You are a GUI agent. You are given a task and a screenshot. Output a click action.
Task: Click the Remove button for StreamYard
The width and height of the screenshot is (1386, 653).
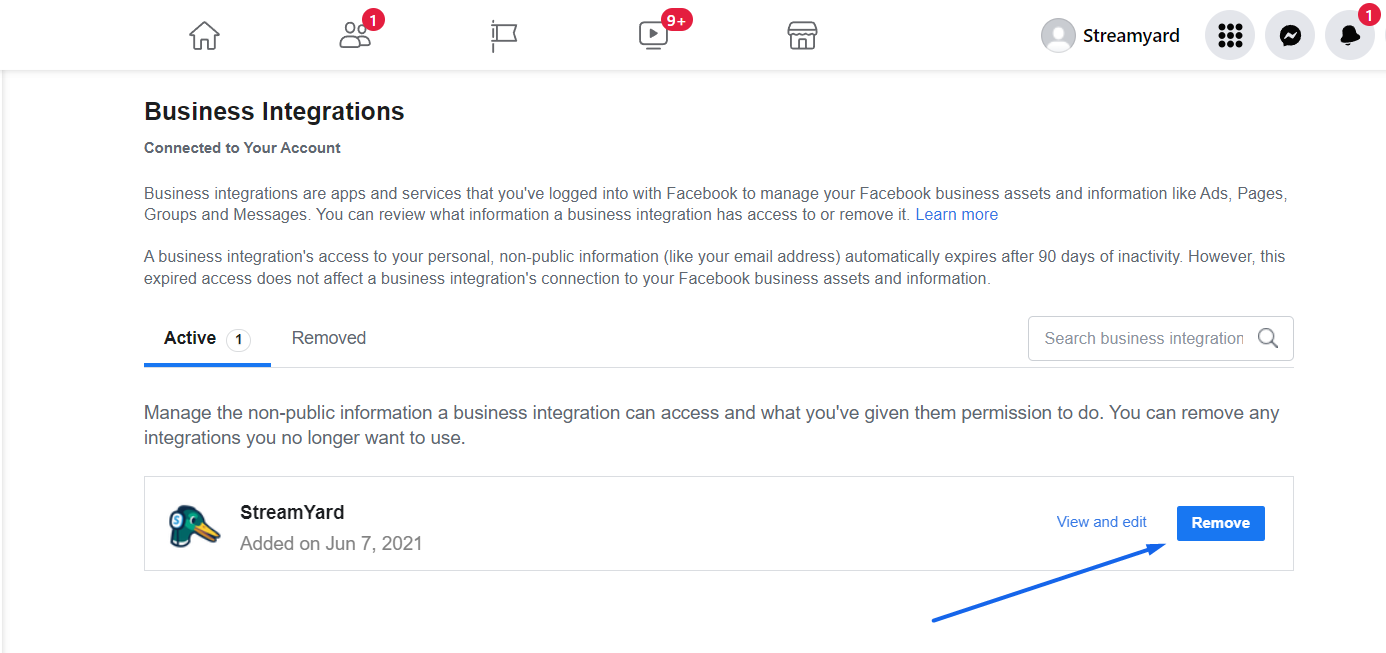(1220, 523)
